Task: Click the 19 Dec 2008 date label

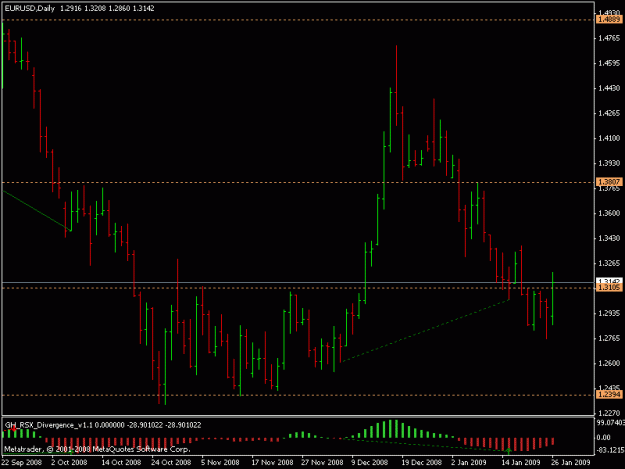Action: click(422, 462)
